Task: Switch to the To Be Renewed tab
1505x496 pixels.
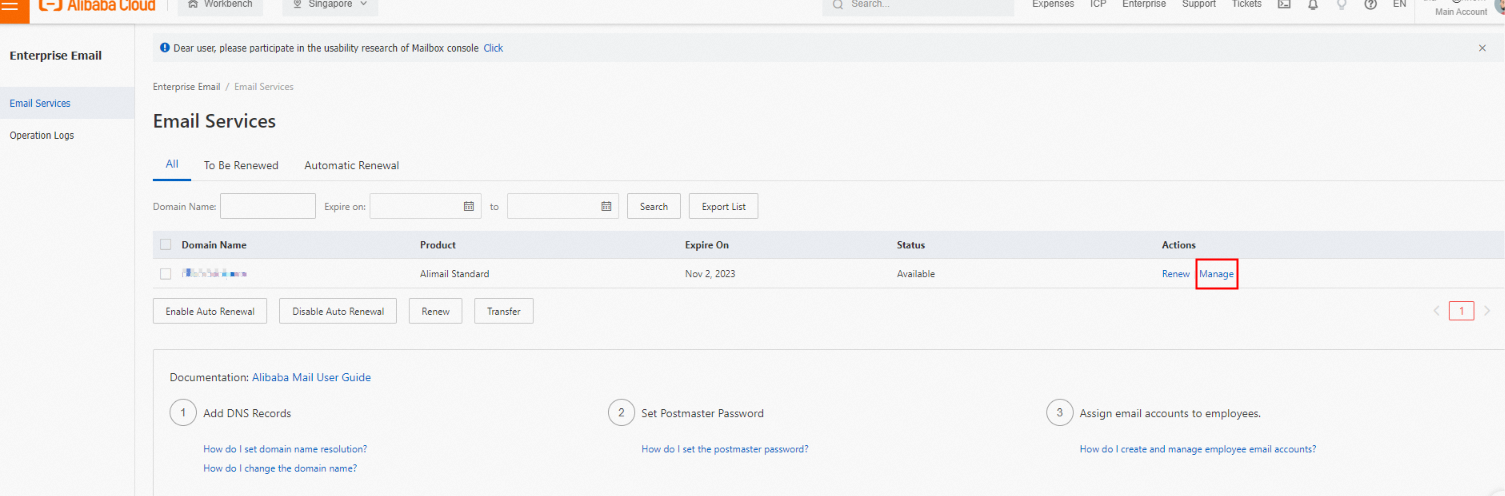Action: [x=241, y=165]
